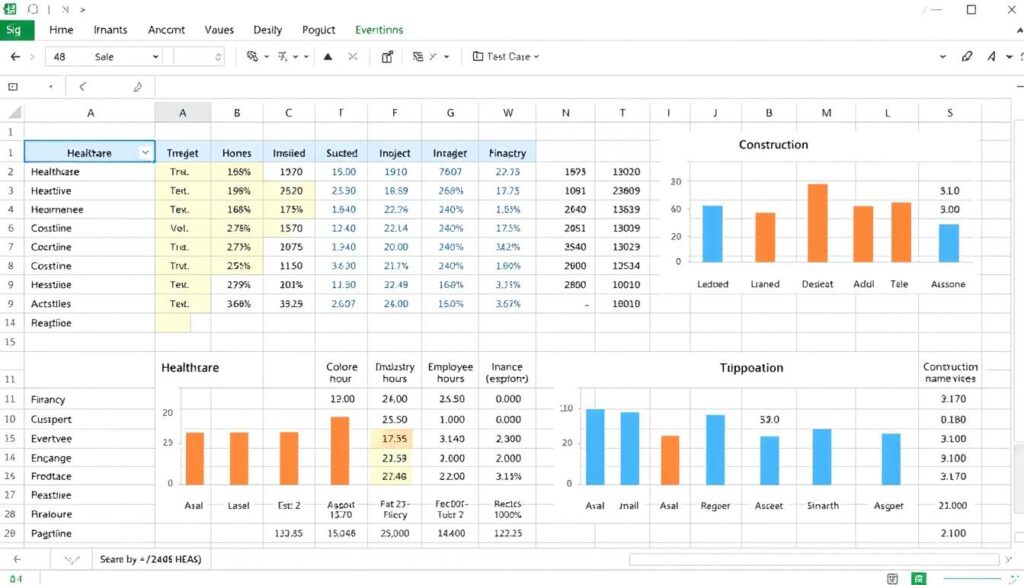Screen dimensions: 1024x585
Task: Click the zoom slider in status bar
Action: (971, 578)
